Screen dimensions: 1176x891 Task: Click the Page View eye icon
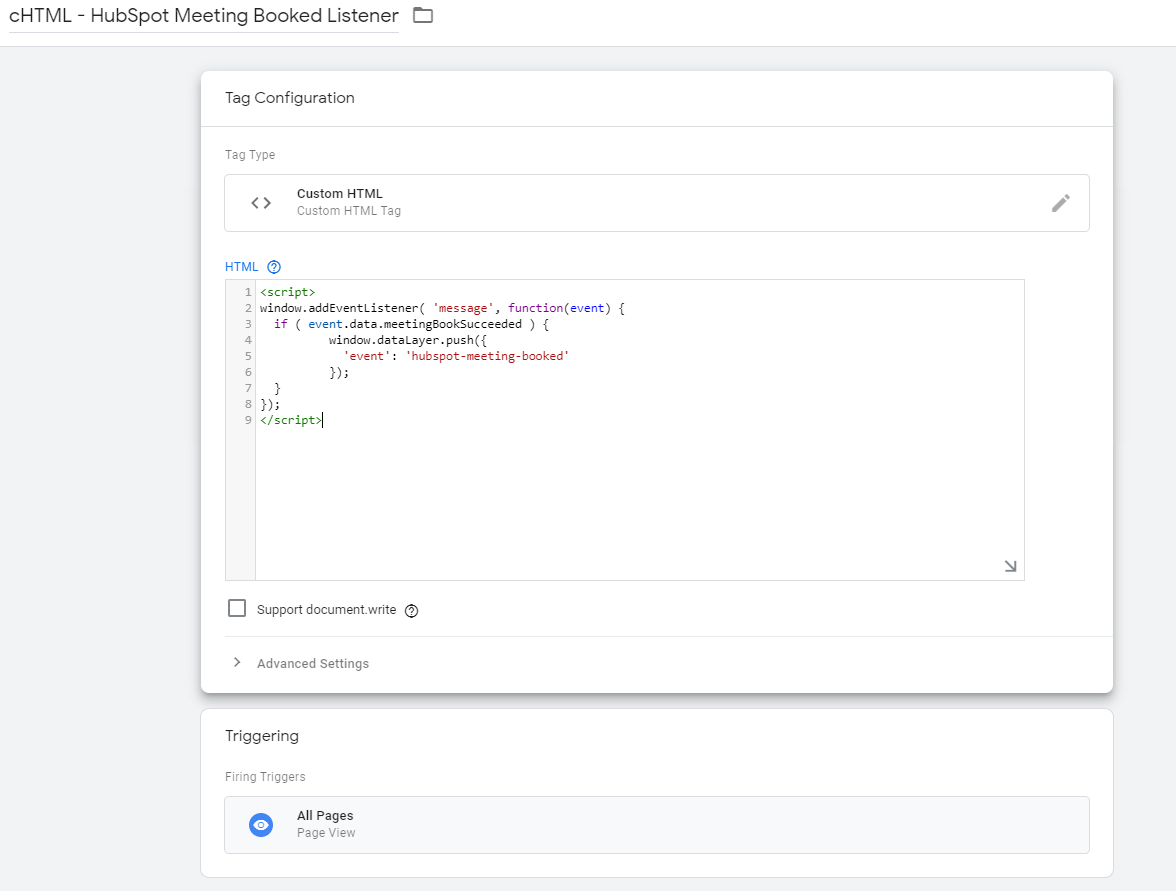pos(261,825)
